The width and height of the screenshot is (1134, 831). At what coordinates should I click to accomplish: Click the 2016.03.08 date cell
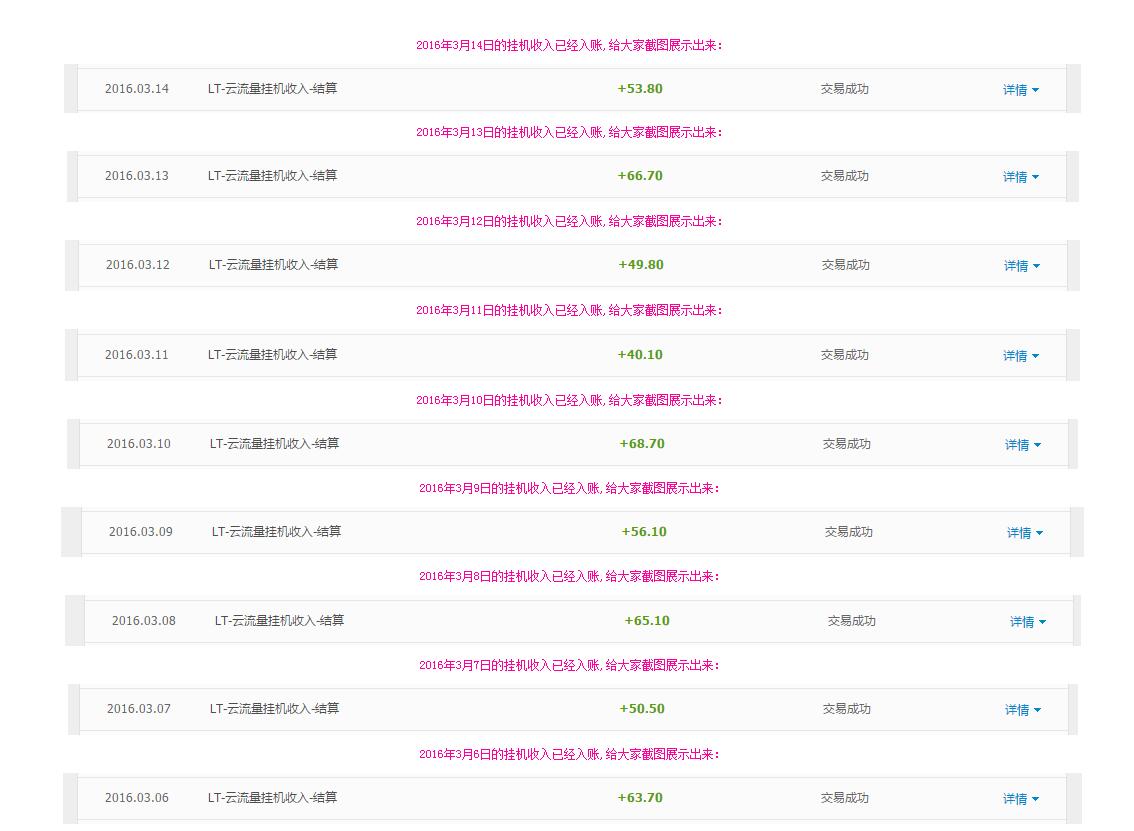[144, 621]
